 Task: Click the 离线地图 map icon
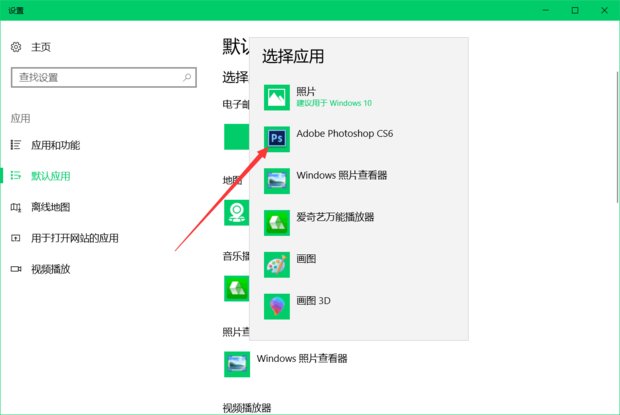[x=16, y=207]
